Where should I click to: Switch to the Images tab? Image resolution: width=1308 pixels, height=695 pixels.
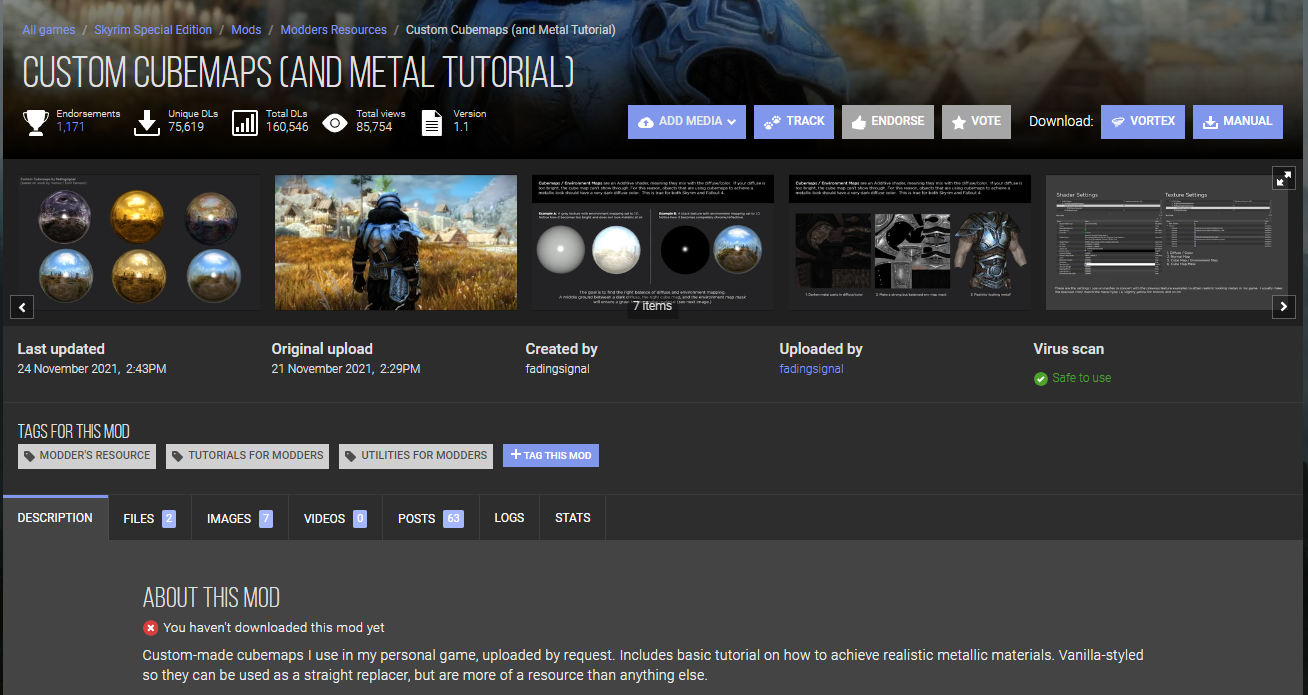[240, 518]
